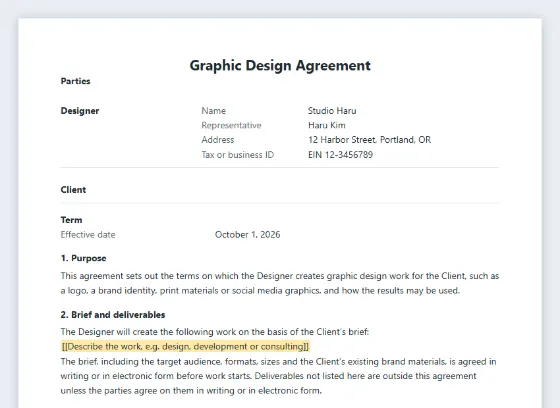Click the Address label
The image size is (560, 408).
click(218, 140)
